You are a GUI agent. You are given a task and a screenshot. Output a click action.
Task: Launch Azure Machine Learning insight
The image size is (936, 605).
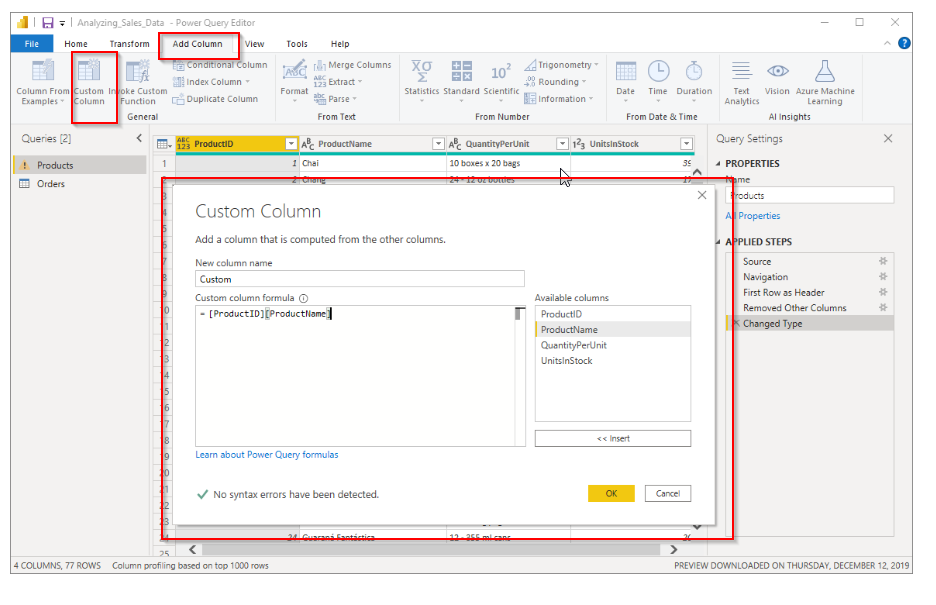pos(825,82)
